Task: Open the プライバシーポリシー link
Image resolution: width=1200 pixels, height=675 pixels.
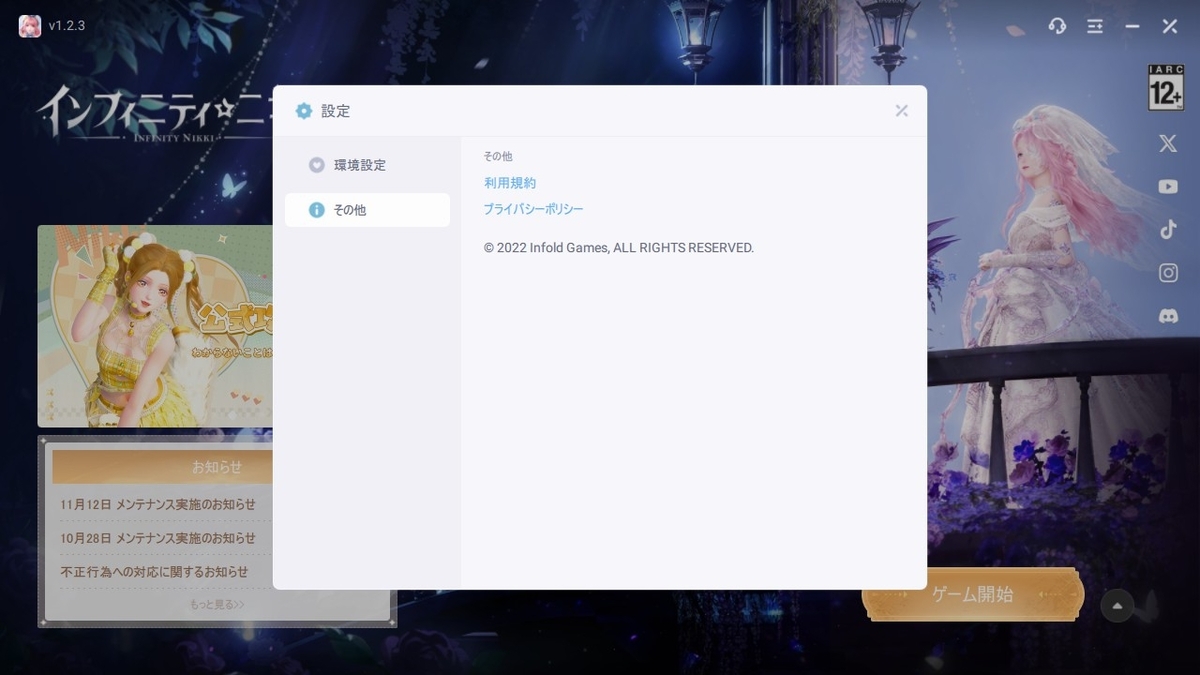Action: tap(533, 209)
